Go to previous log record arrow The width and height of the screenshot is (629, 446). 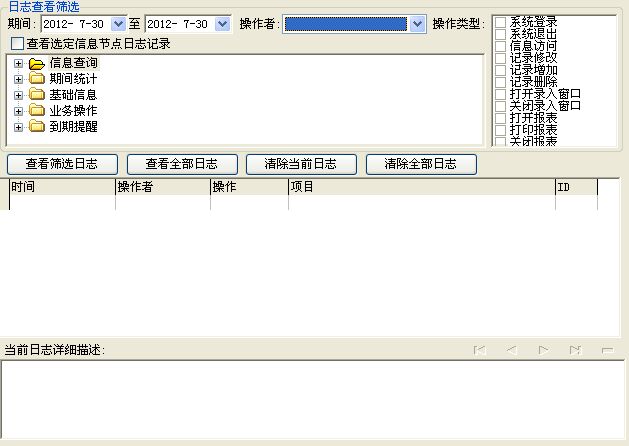pyautogui.click(x=511, y=350)
